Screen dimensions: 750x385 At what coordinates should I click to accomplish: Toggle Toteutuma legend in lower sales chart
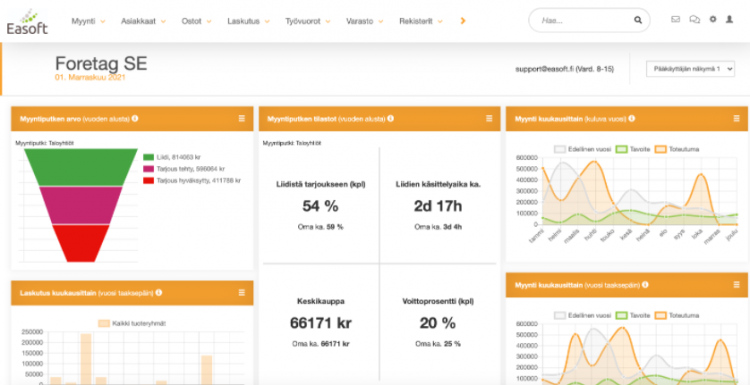[677, 315]
